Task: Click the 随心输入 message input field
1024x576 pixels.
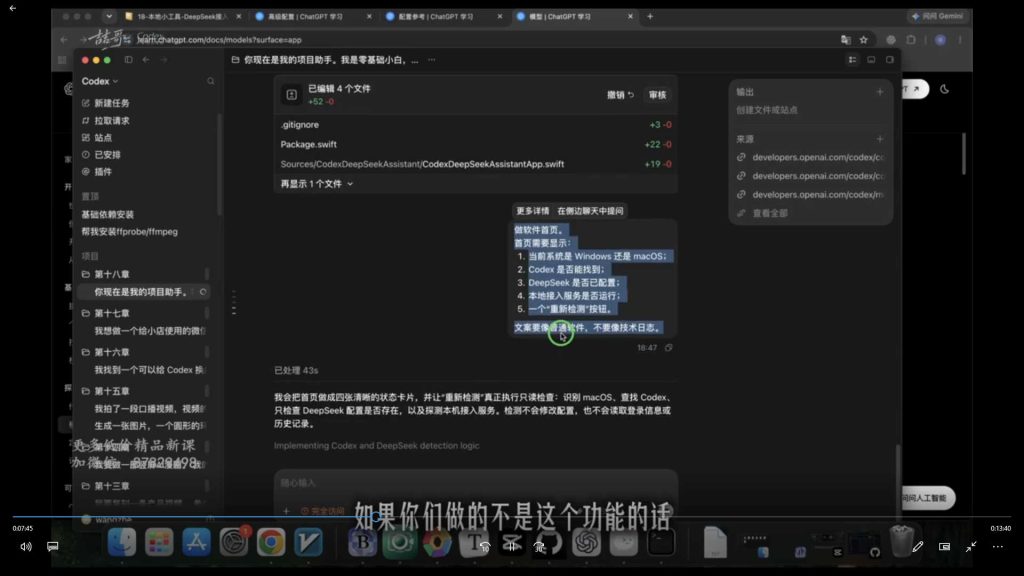Action: 475,483
